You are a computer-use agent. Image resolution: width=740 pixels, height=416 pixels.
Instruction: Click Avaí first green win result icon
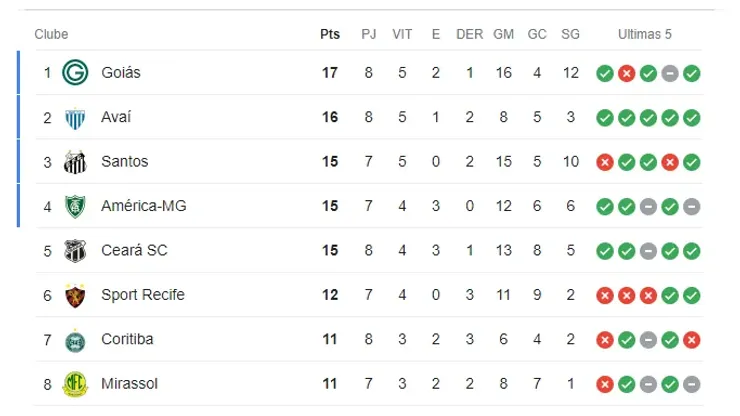pos(604,118)
